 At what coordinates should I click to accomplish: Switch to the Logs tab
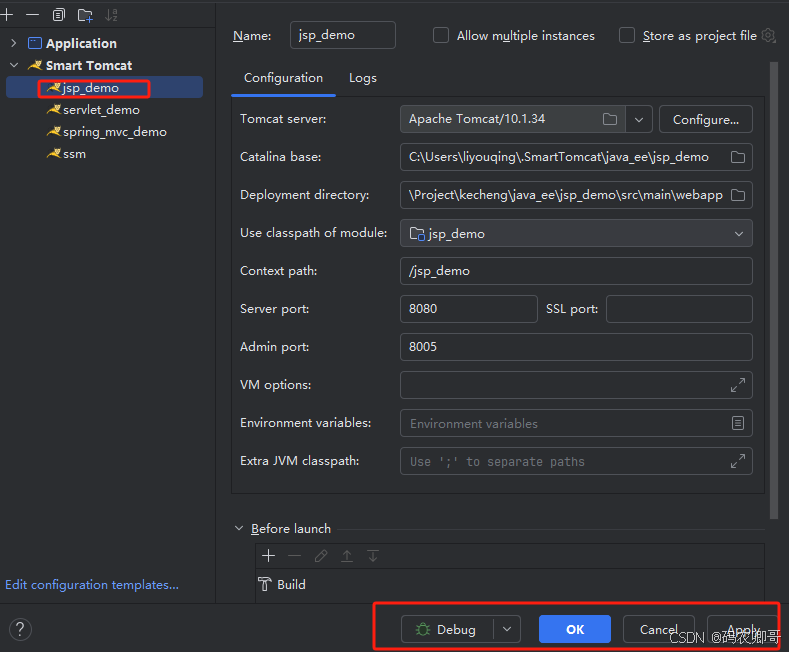(363, 78)
